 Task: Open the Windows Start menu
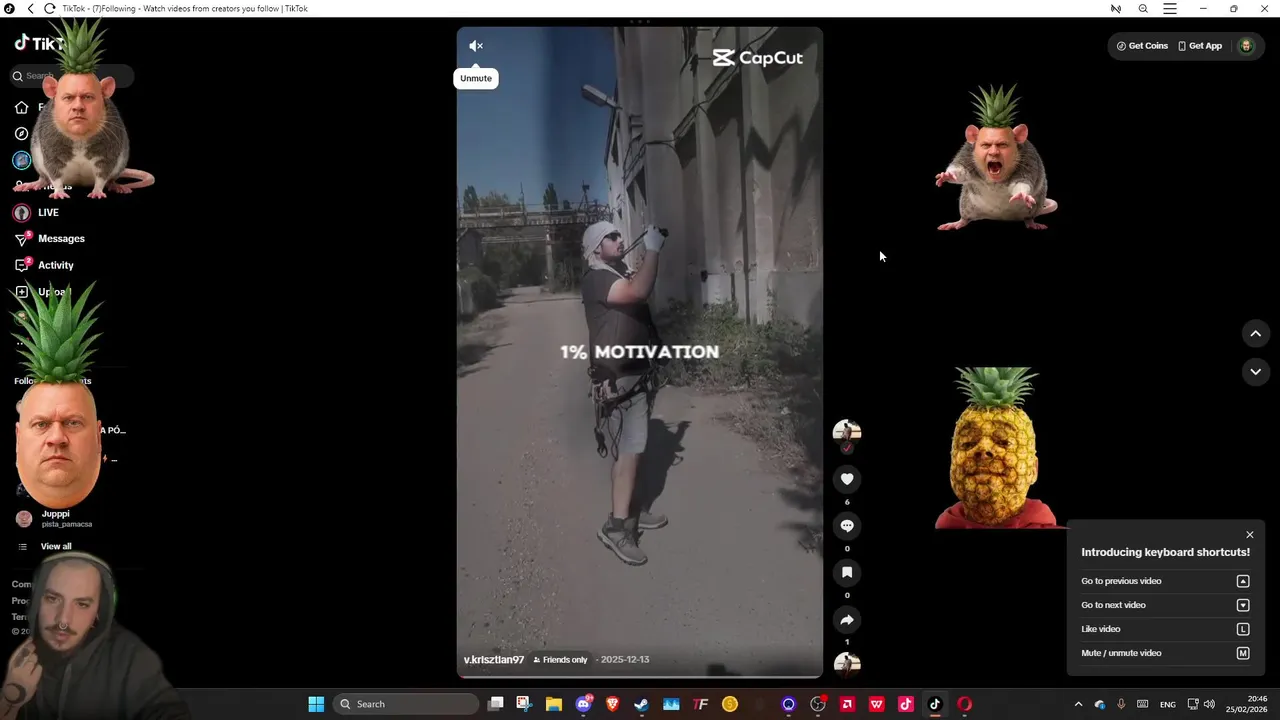(316, 704)
